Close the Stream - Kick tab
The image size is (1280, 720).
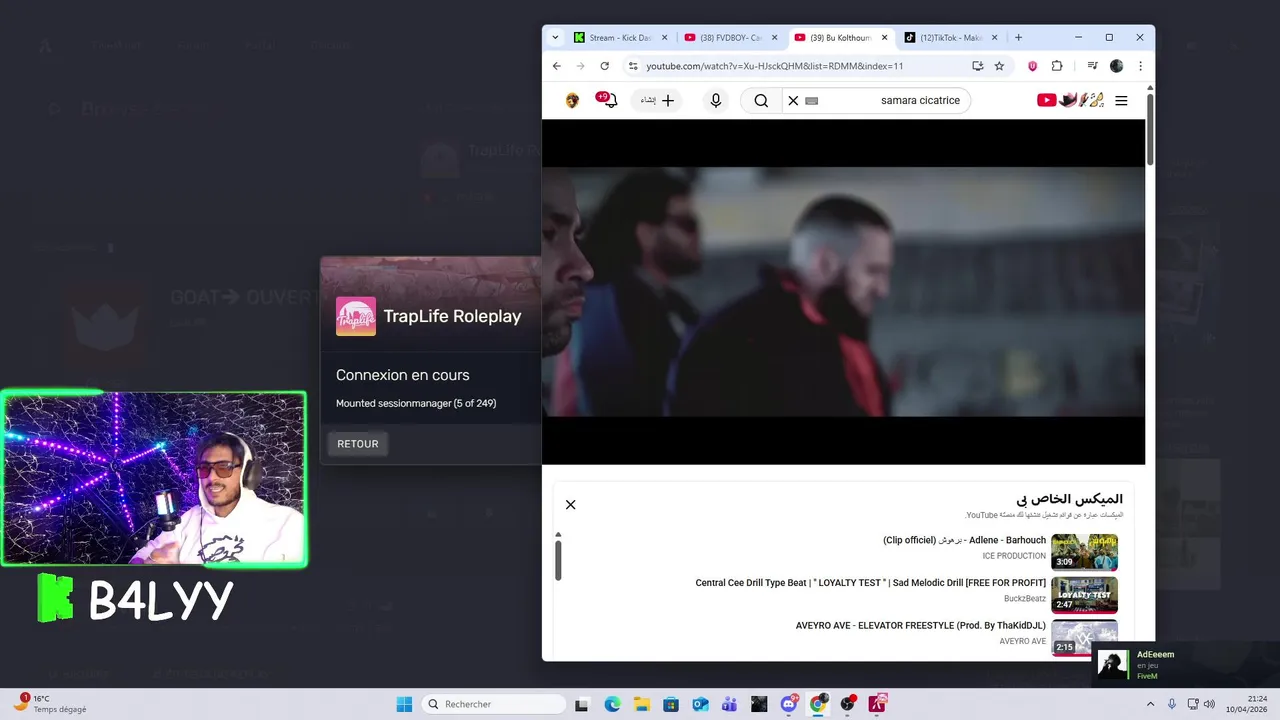click(664, 38)
